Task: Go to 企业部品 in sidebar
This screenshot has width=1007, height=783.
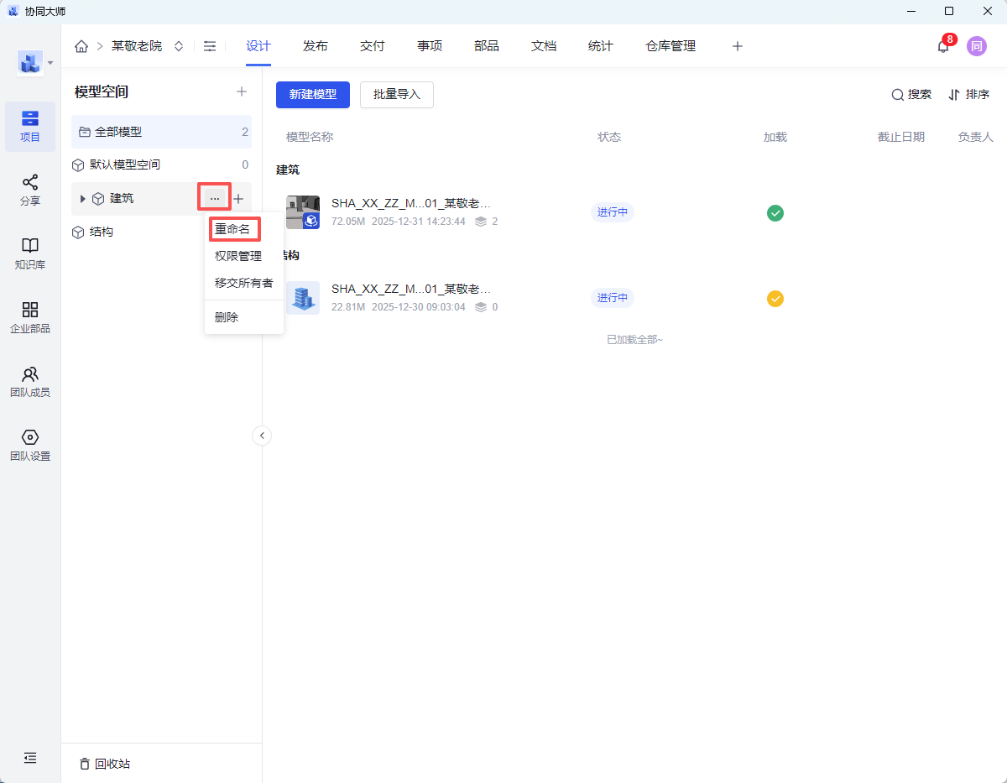Action: point(30,317)
